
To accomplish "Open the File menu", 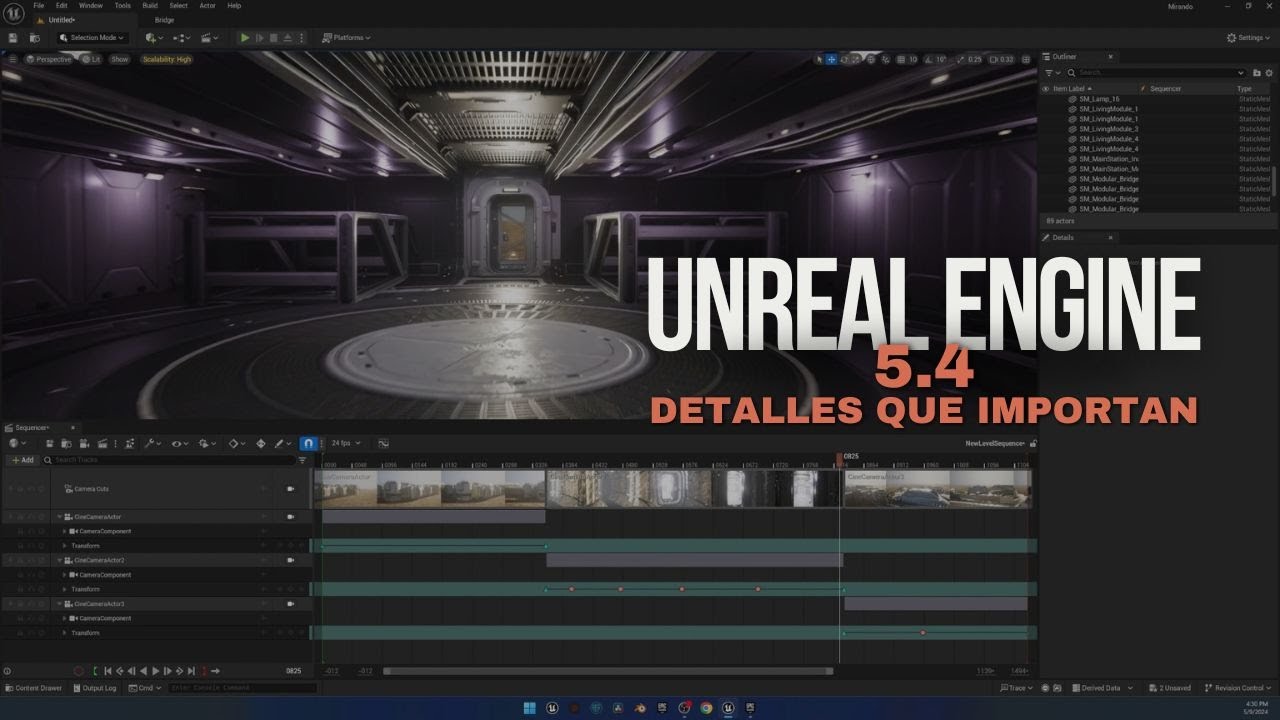I will click(x=38, y=5).
